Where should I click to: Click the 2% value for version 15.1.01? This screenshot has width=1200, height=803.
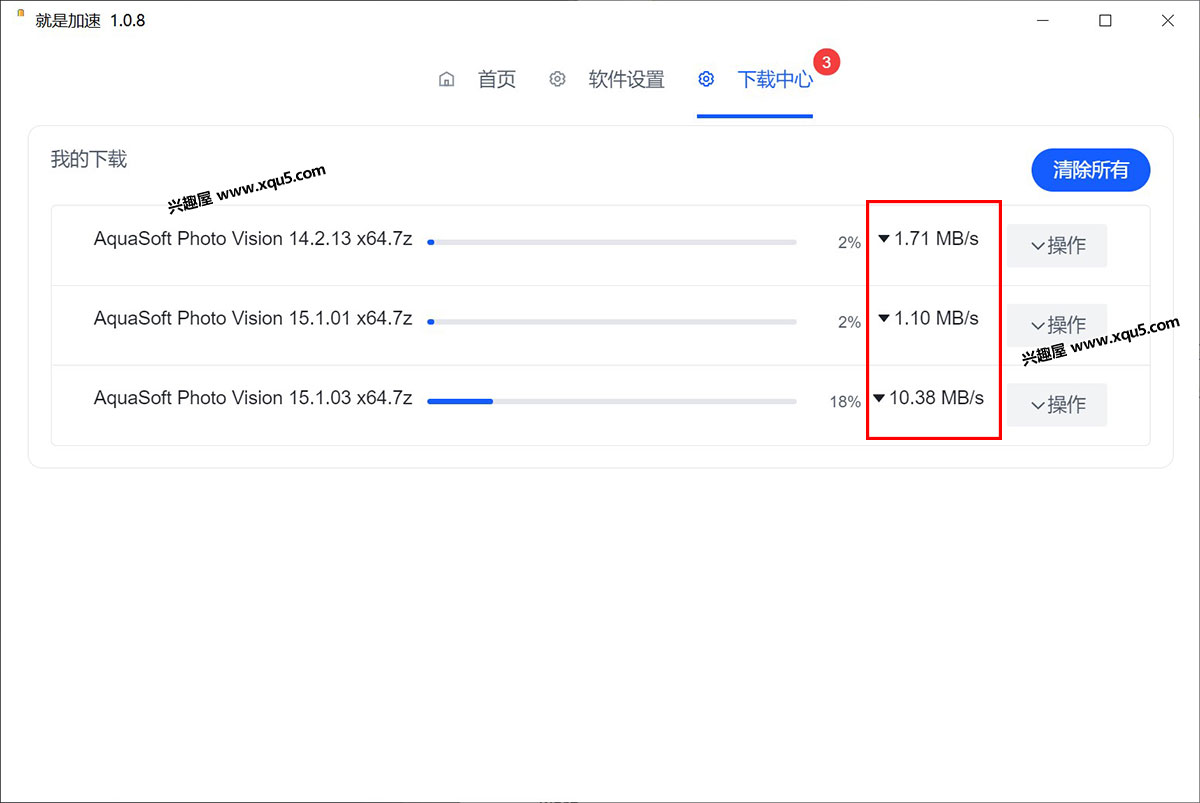(849, 322)
